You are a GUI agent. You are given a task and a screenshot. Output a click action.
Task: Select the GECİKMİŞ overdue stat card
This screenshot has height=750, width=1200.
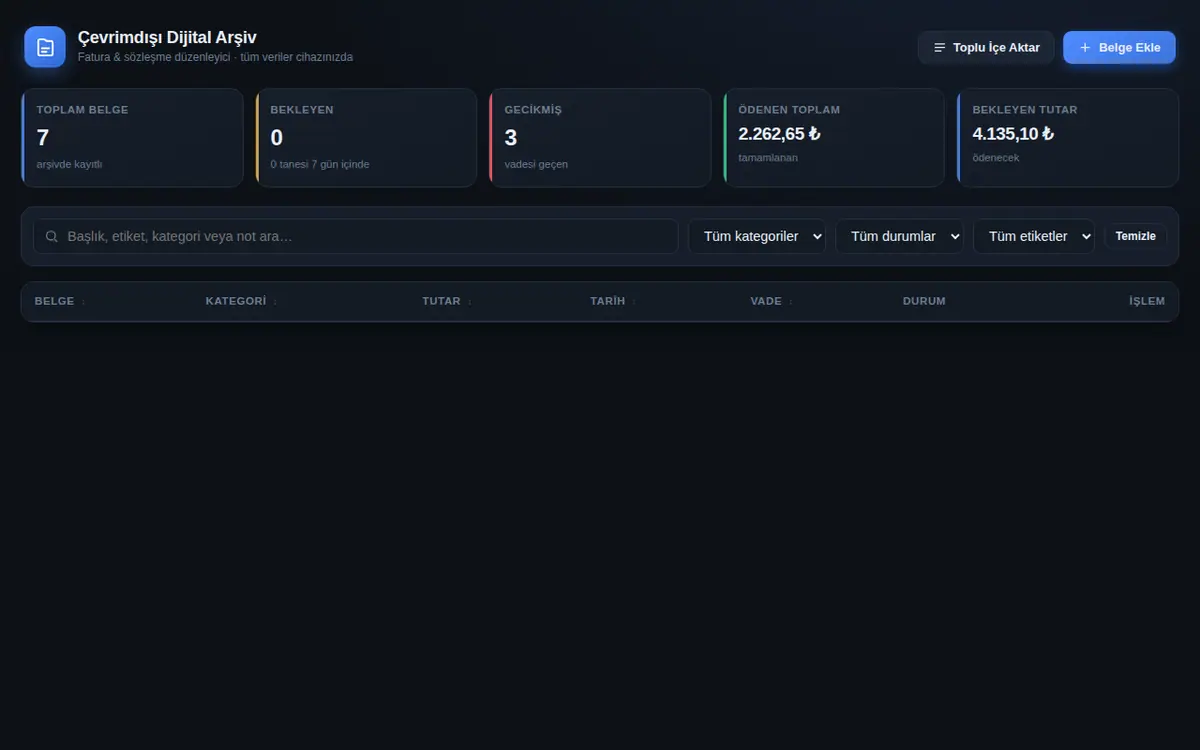point(600,138)
